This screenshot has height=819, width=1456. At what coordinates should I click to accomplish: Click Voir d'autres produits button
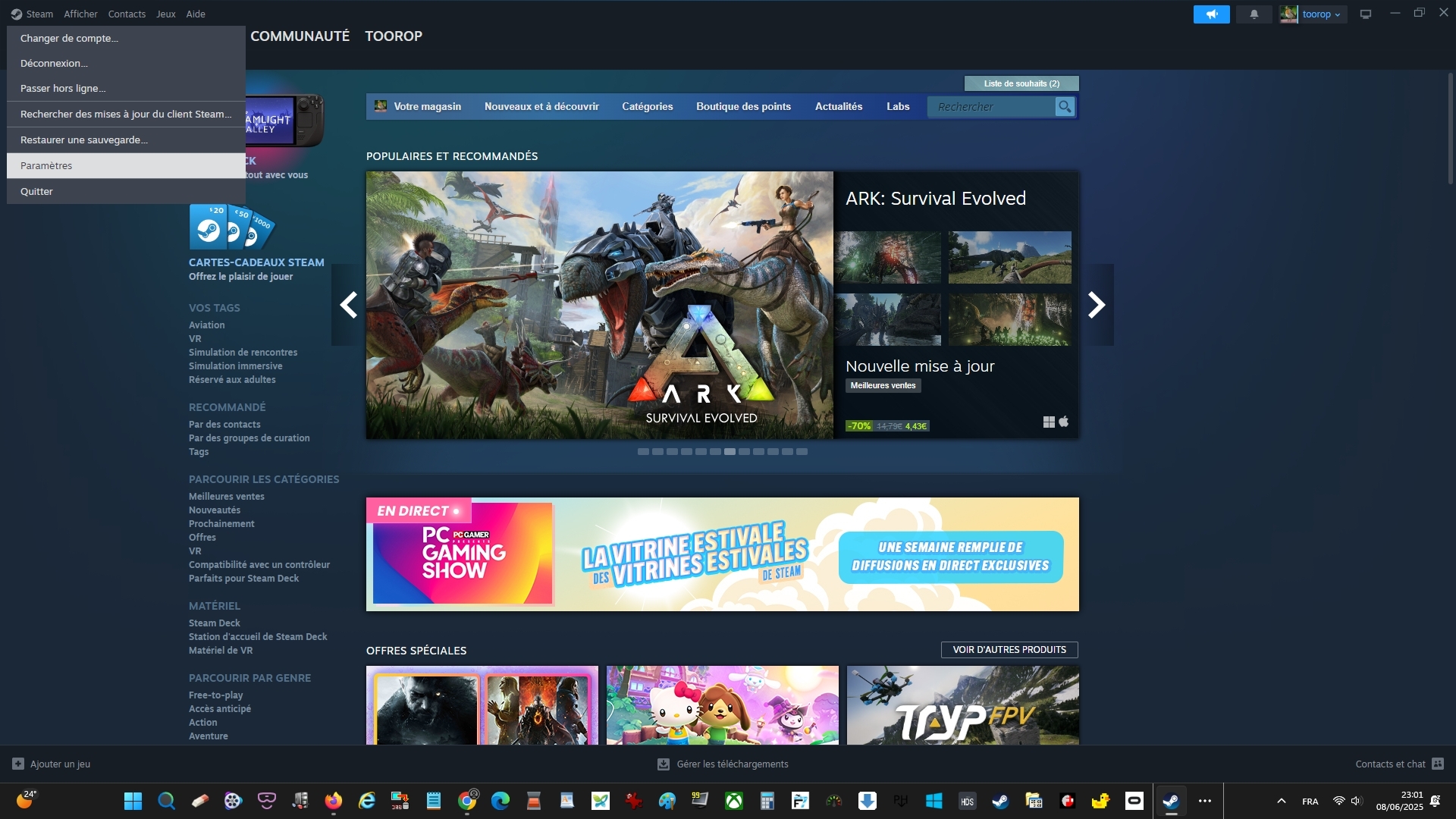coord(1009,650)
